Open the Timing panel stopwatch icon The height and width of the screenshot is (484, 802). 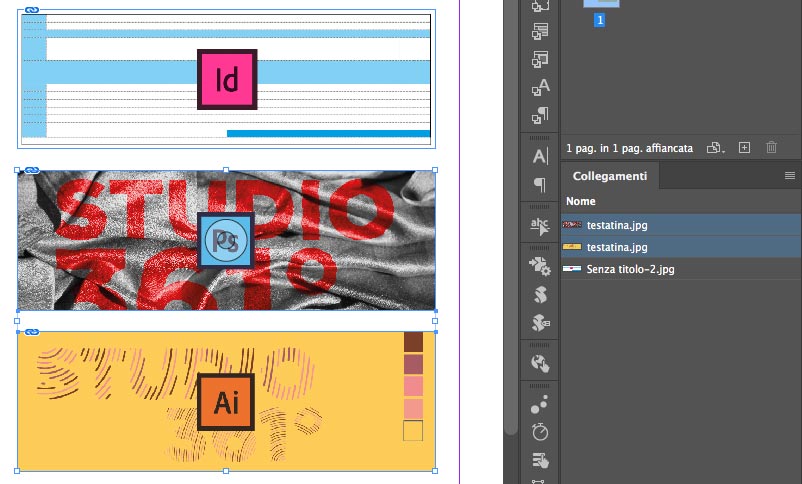click(x=540, y=432)
